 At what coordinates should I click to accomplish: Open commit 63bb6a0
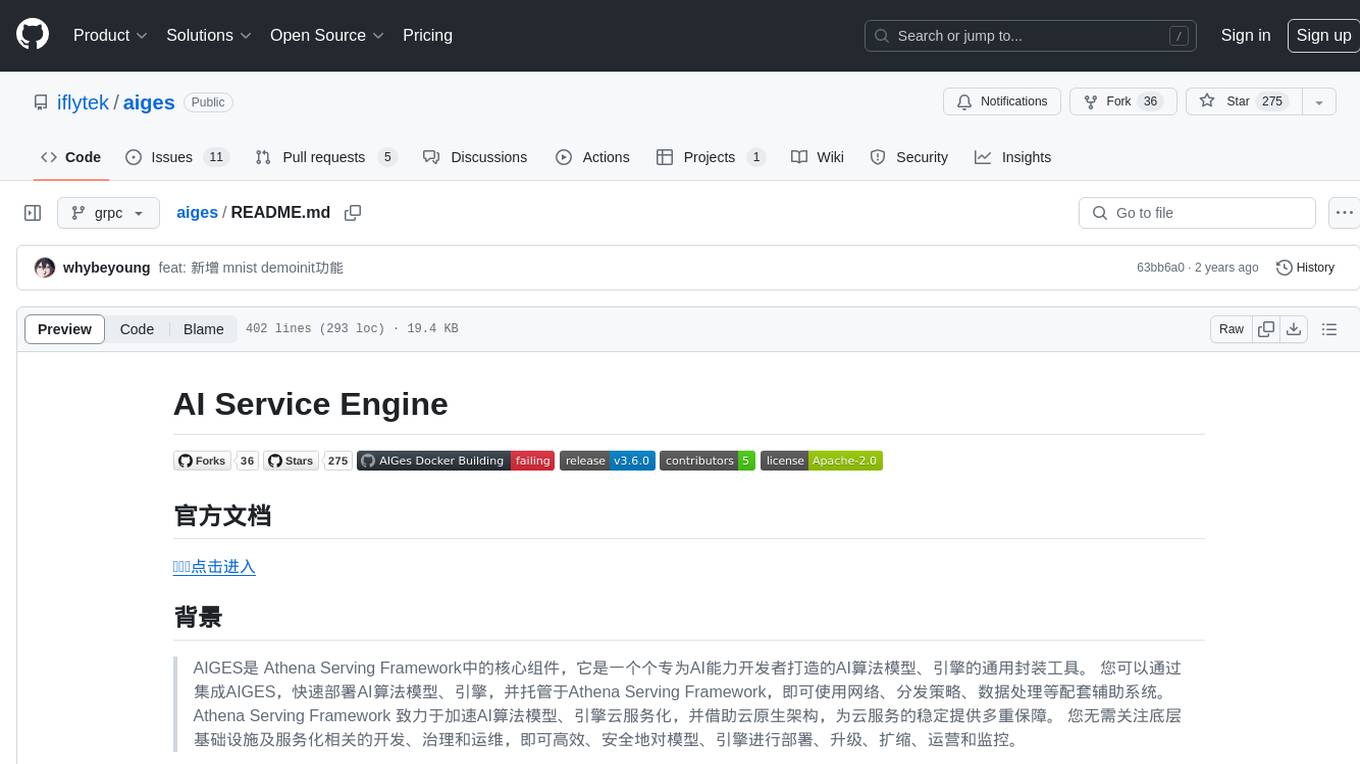pos(1160,268)
